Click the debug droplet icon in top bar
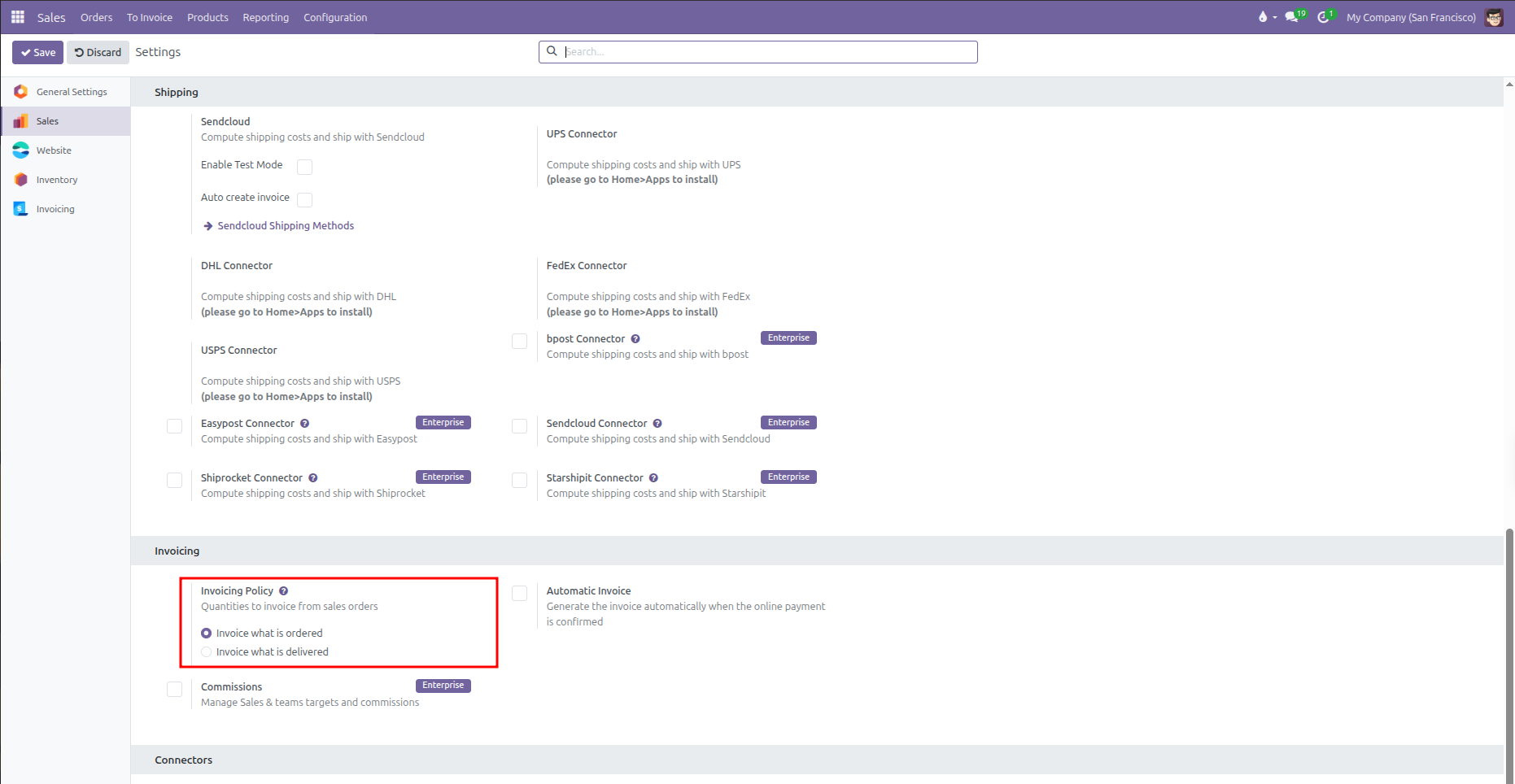The width and height of the screenshot is (1515, 784). 1263,17
